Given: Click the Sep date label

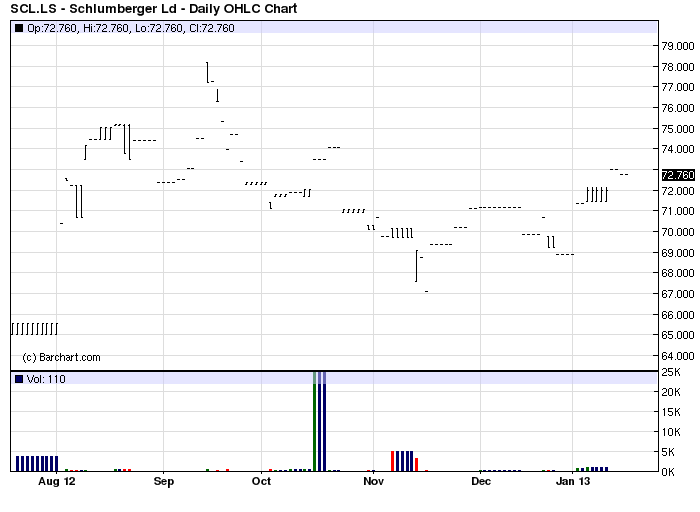Looking at the screenshot, I should pyautogui.click(x=163, y=481).
